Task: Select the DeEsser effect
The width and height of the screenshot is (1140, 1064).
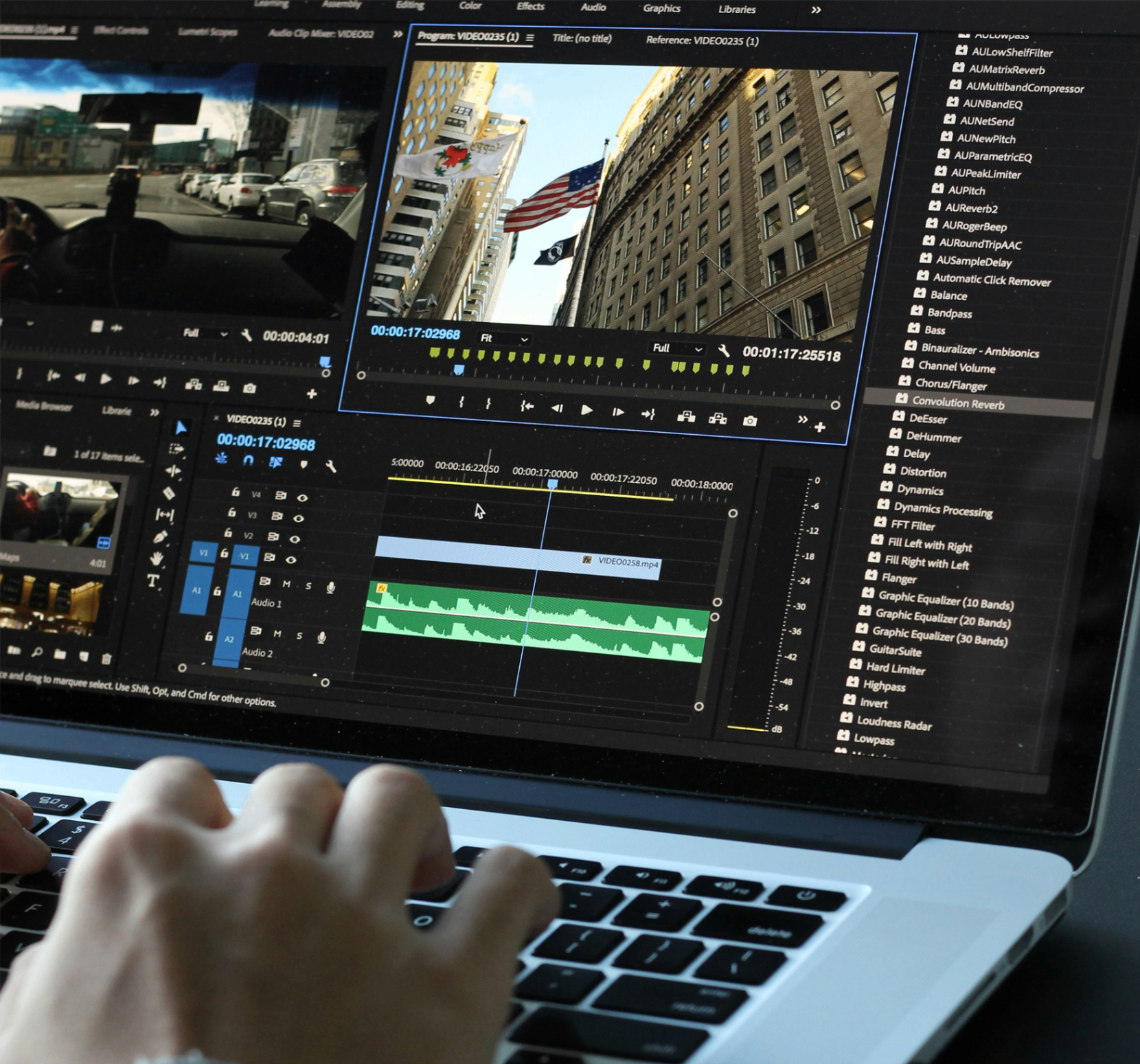Action: coord(928,418)
